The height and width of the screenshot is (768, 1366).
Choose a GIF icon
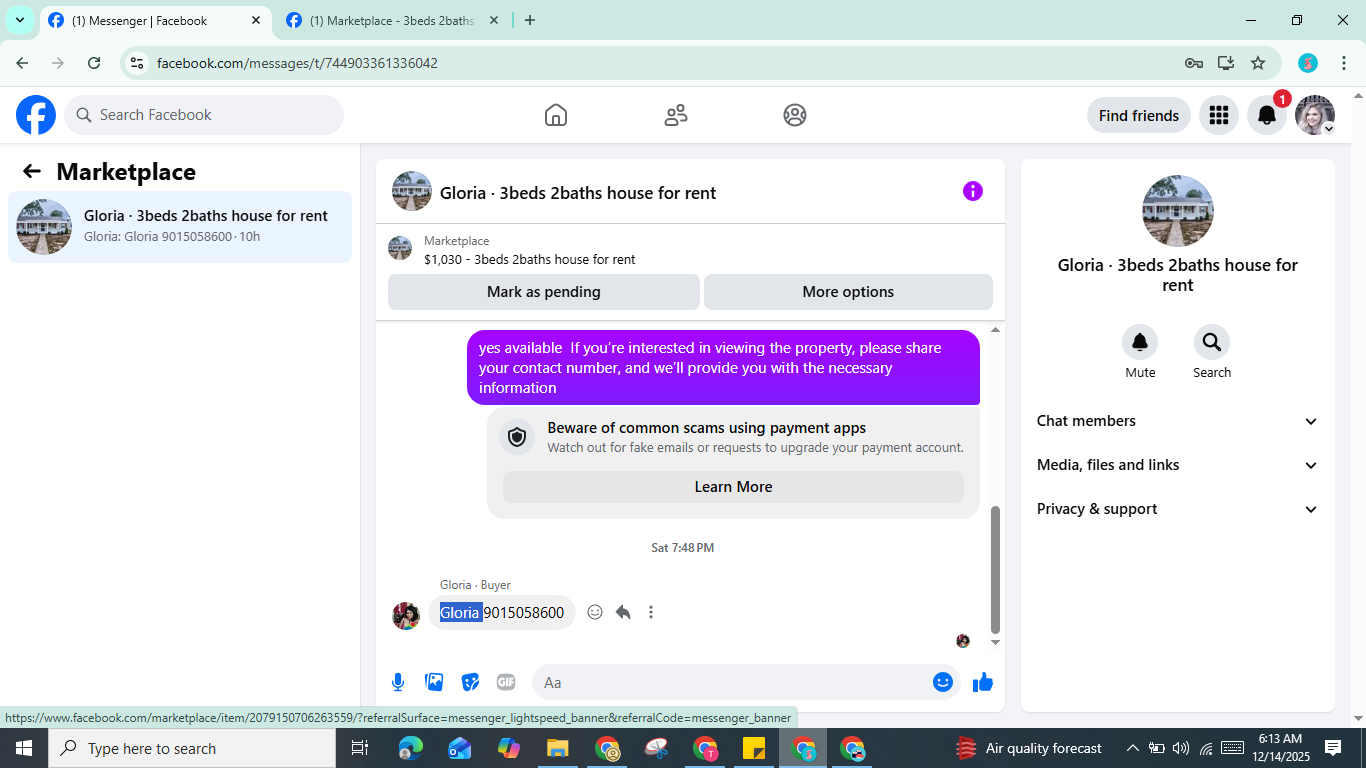coord(506,682)
